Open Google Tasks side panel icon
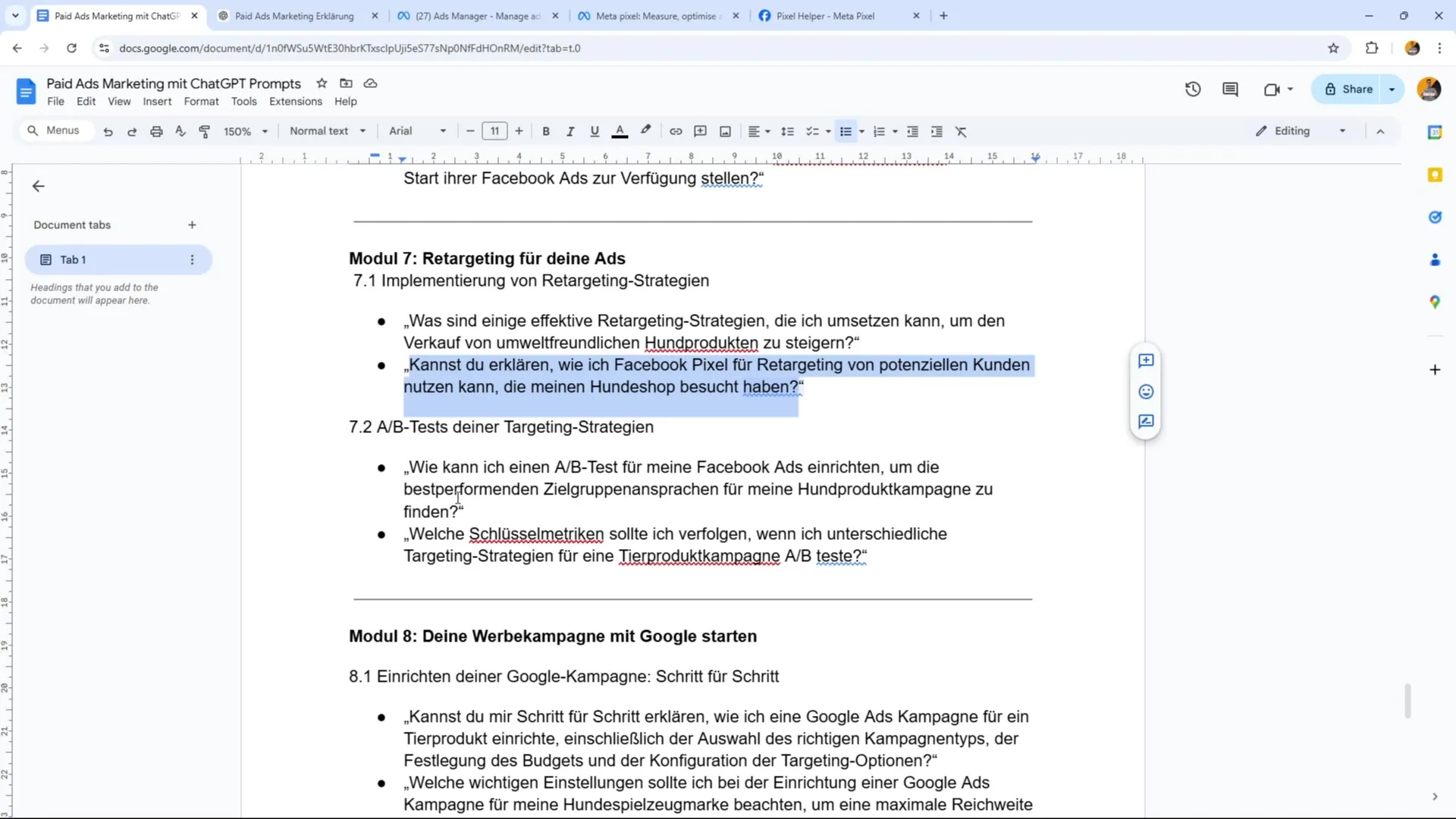The image size is (1456, 819). coord(1435,218)
